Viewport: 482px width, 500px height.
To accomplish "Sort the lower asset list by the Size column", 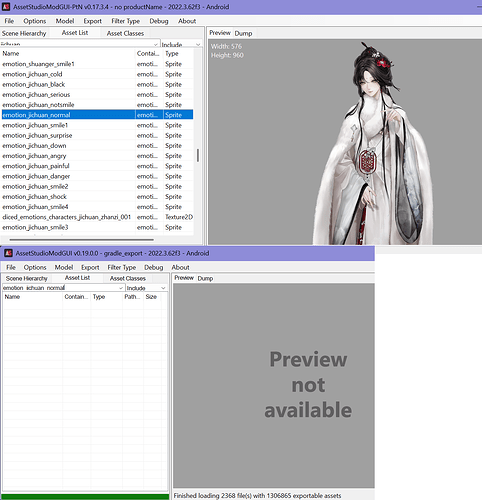I will pos(152,297).
